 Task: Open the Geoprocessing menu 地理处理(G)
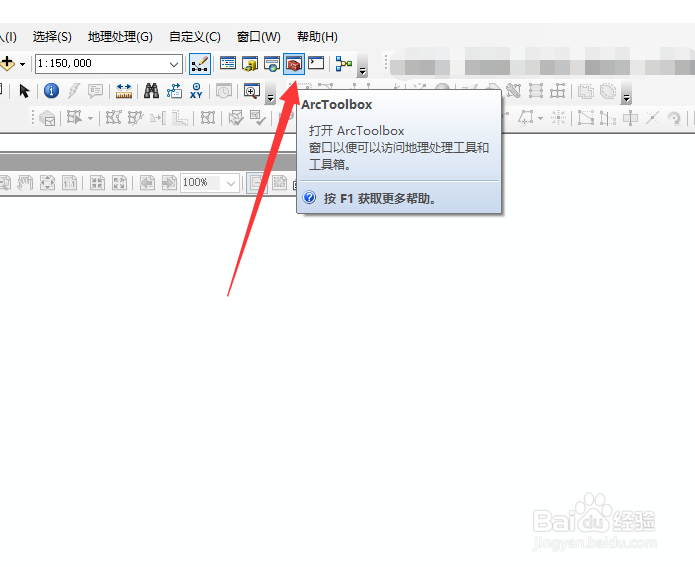pos(120,36)
